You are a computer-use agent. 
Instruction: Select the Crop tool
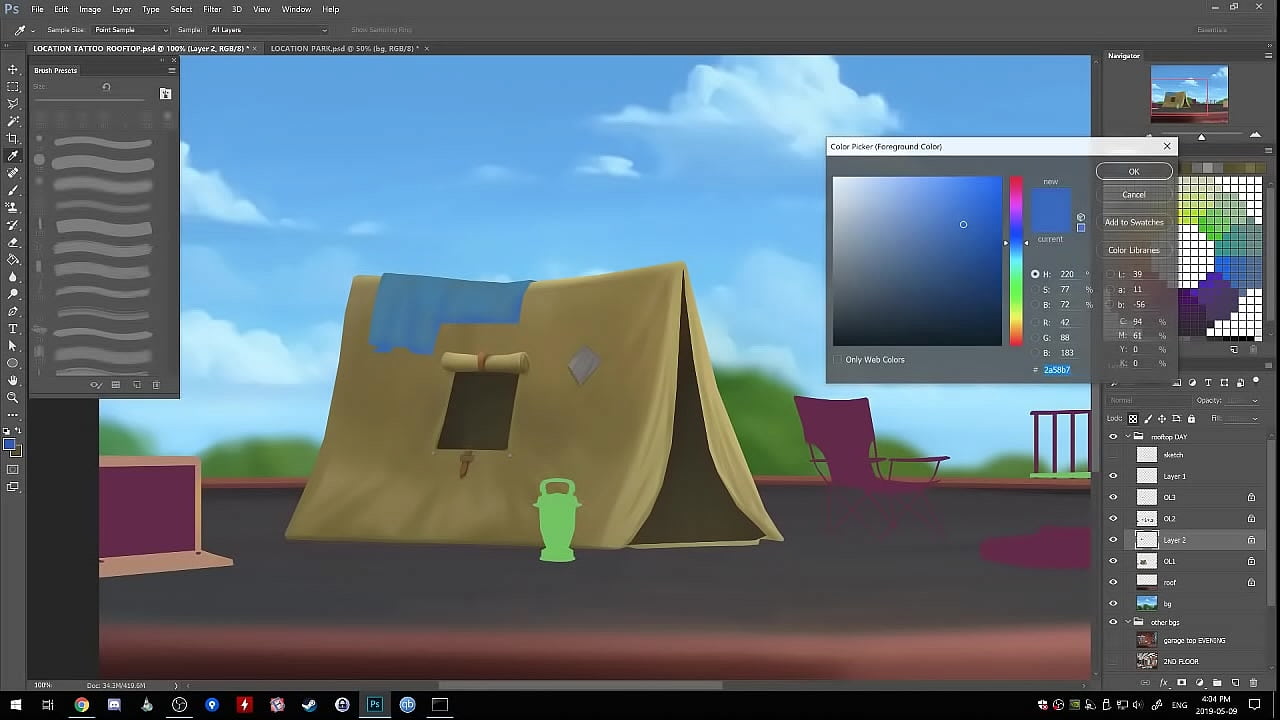(x=13, y=138)
